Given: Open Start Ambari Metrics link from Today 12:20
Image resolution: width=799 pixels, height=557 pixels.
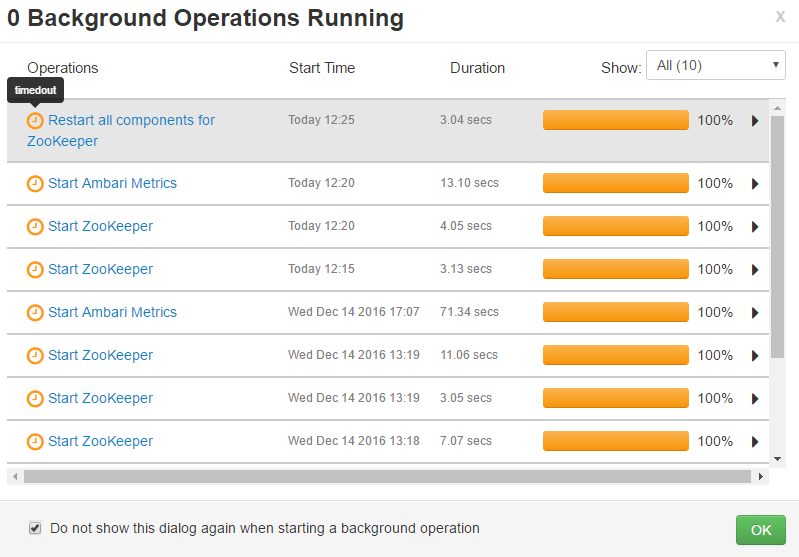Looking at the screenshot, I should [112, 184].
